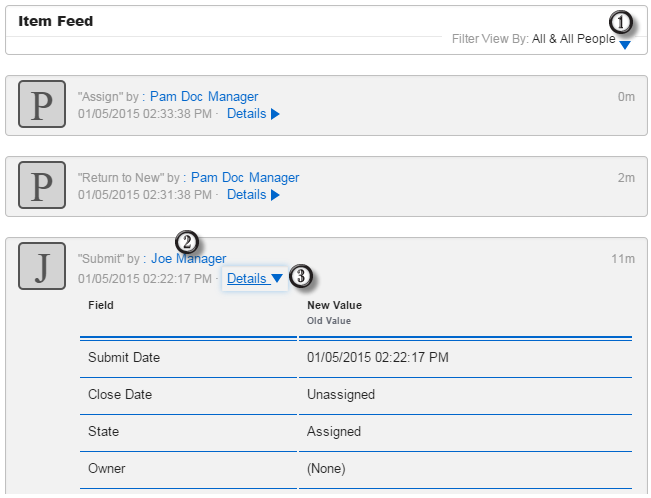Click the Item Feed panel title
This screenshot has width=651, height=498.
56,21
